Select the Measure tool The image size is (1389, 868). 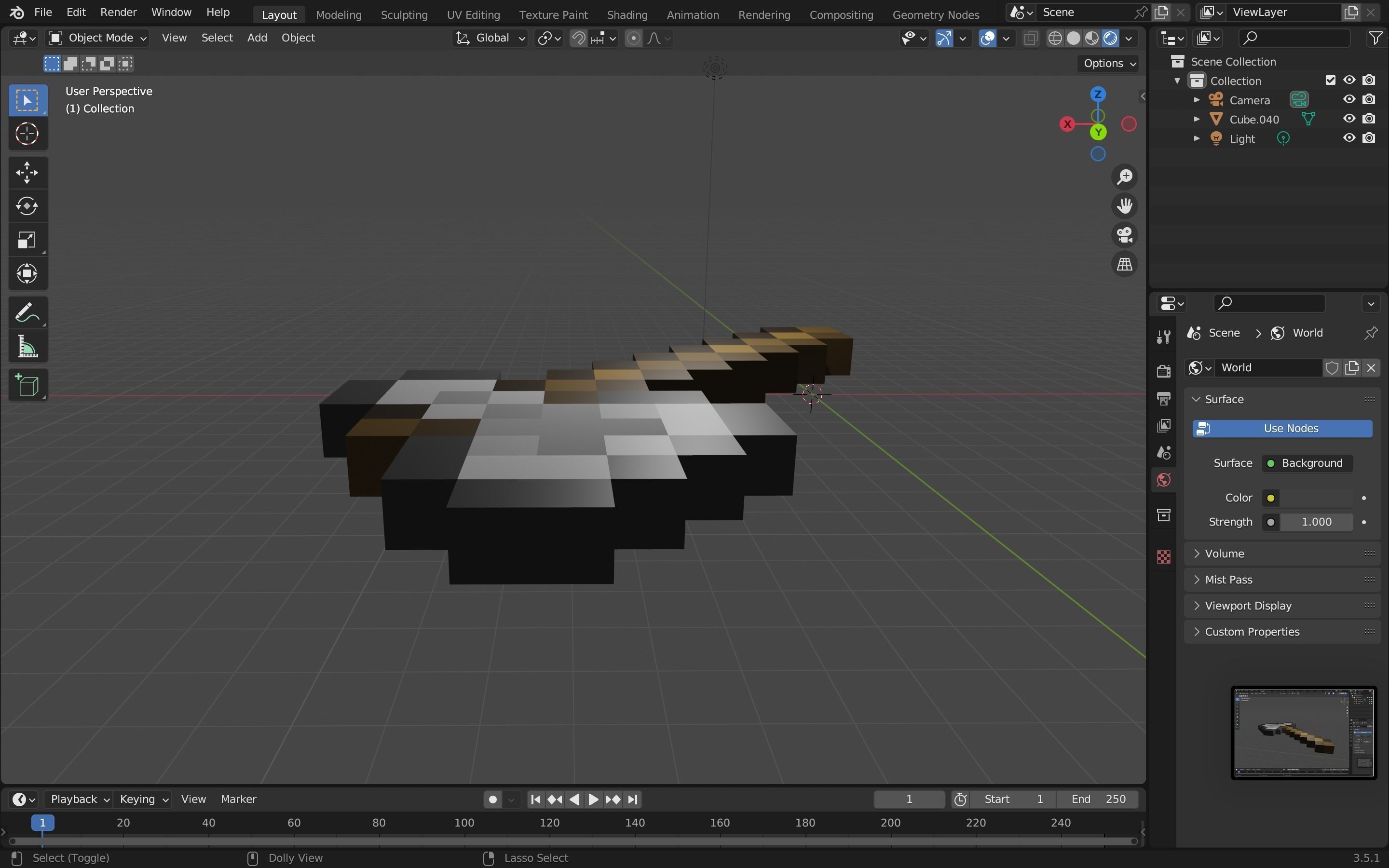pos(27,347)
